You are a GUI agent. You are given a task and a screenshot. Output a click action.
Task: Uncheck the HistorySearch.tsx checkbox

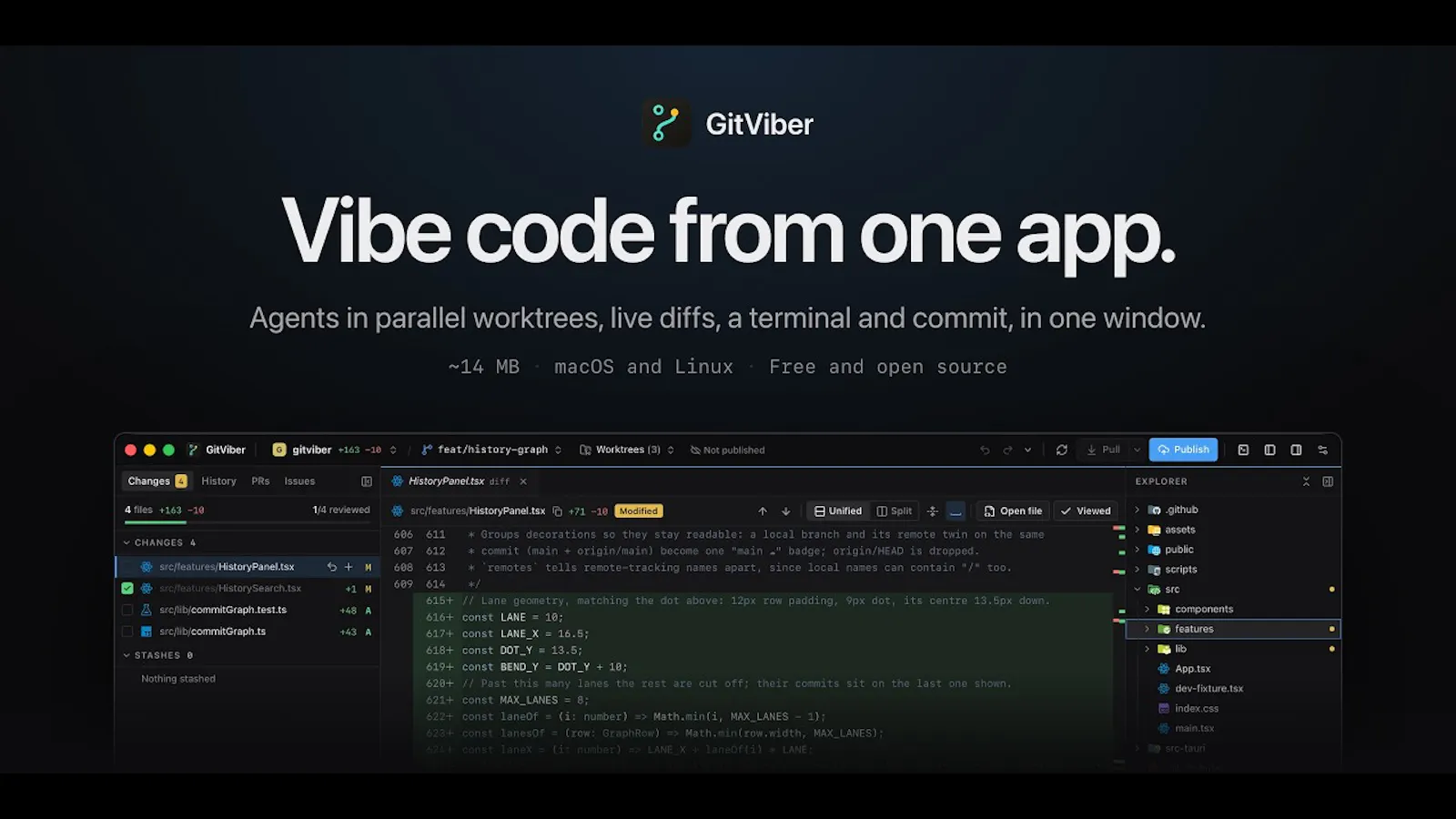coord(127,589)
